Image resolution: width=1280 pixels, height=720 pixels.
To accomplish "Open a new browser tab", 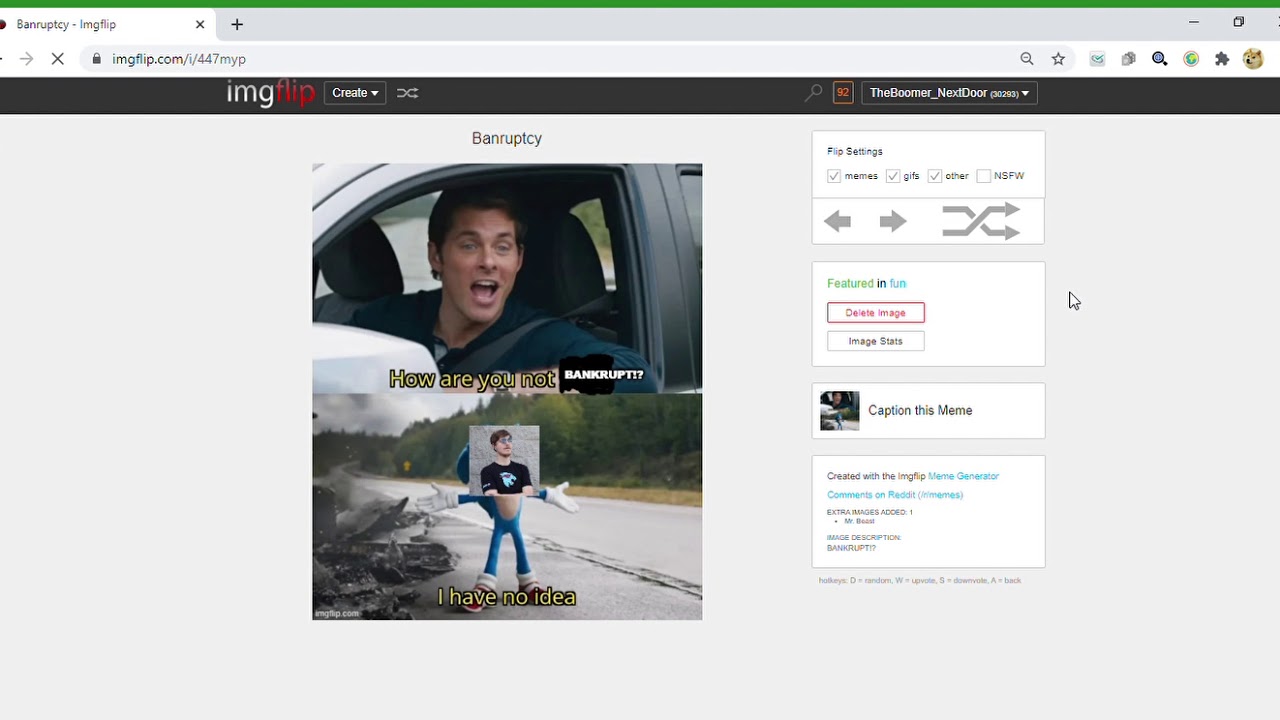I will click(x=237, y=24).
